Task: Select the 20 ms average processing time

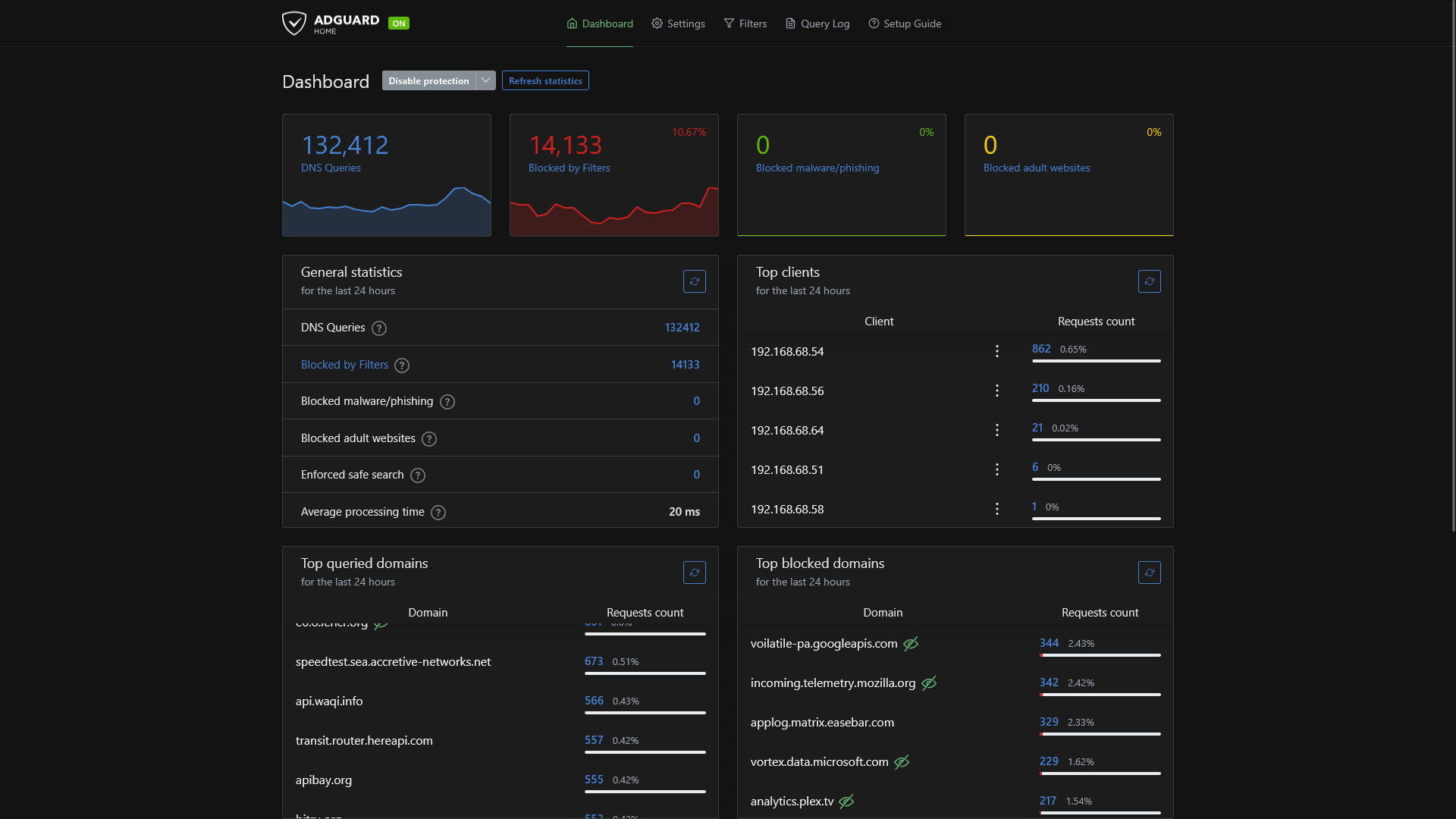Action: (x=684, y=512)
